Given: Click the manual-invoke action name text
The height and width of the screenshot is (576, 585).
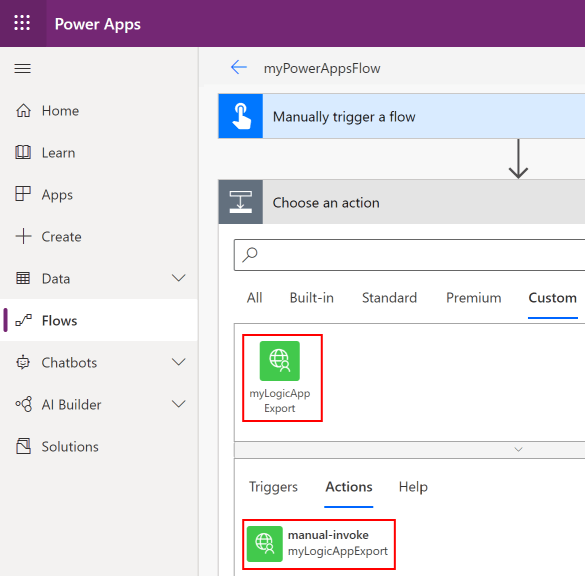Looking at the screenshot, I should (328, 535).
